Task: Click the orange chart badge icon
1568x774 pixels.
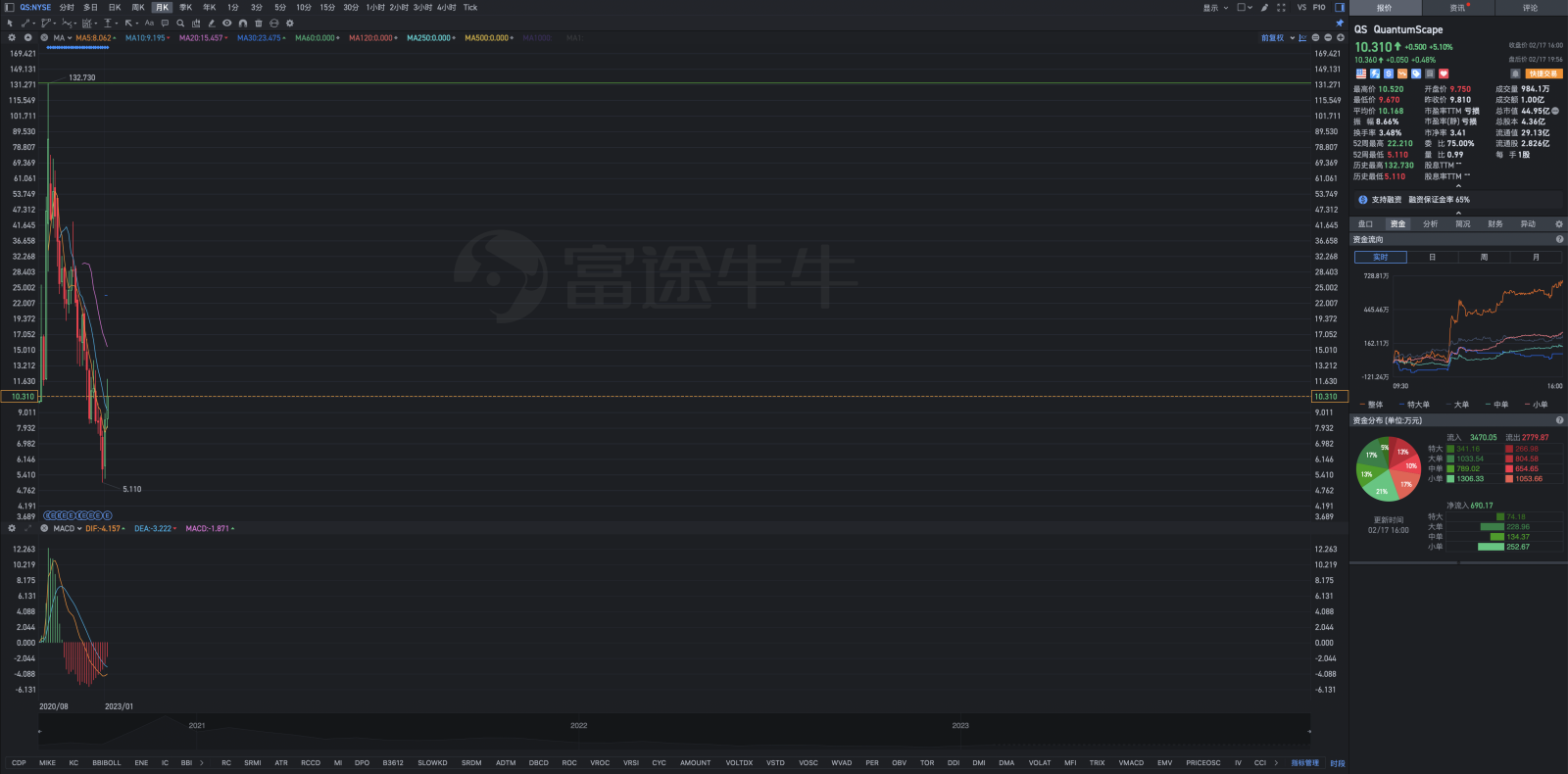Action: click(1402, 73)
